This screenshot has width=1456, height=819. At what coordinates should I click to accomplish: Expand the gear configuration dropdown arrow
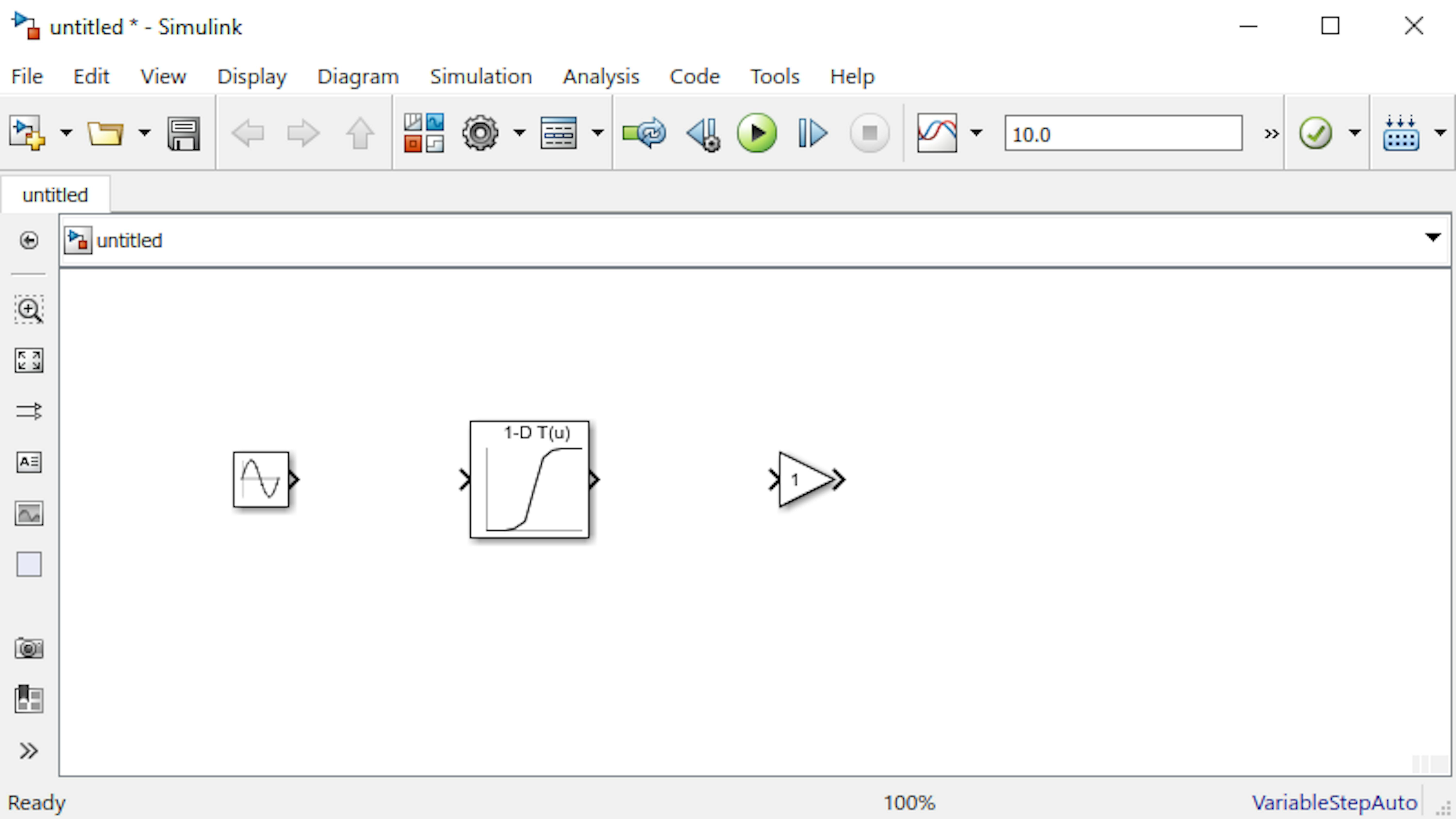[x=520, y=133]
